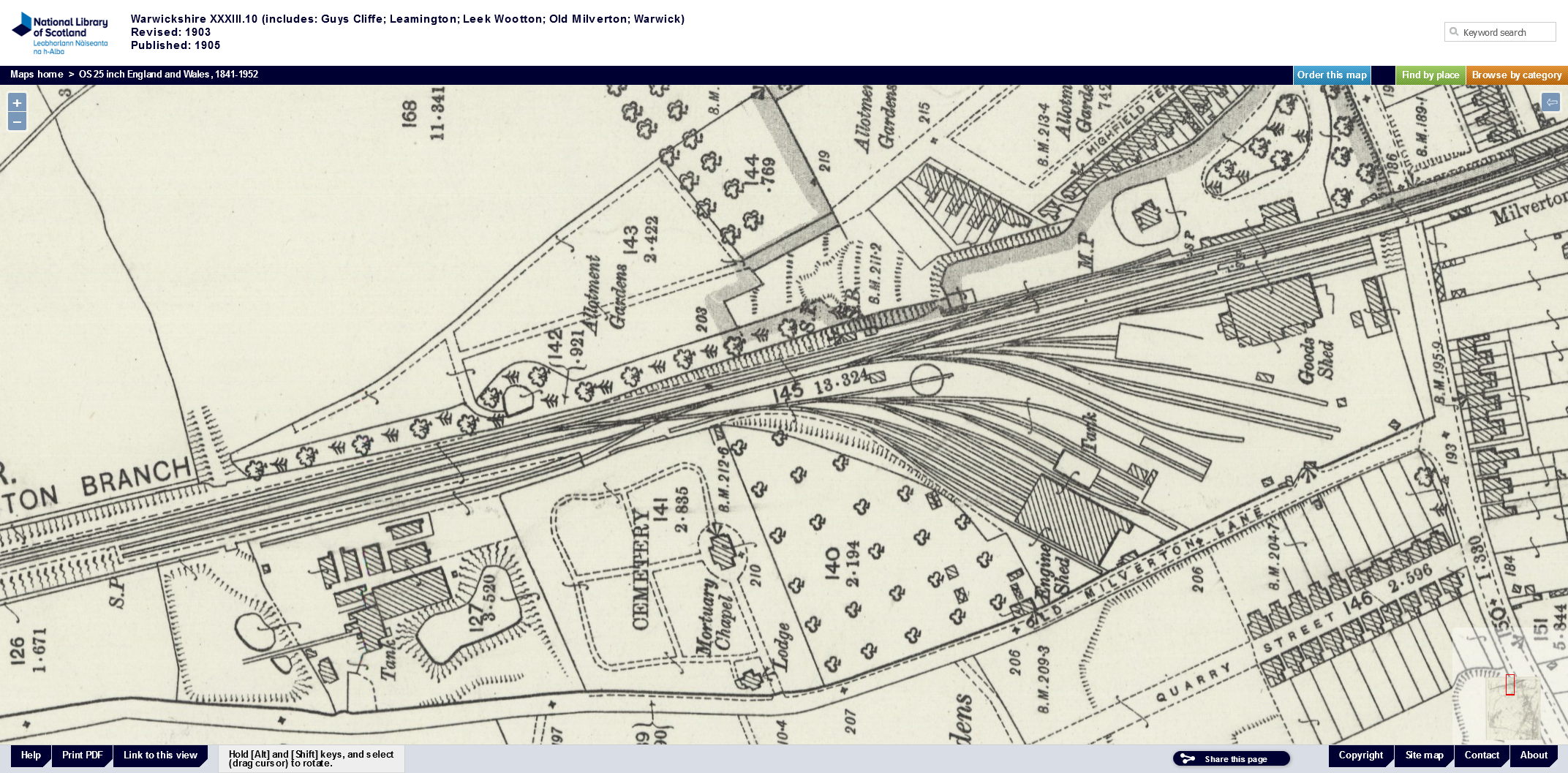The height and width of the screenshot is (773, 1568).
Task: Open the Maps home link
Action: (37, 75)
